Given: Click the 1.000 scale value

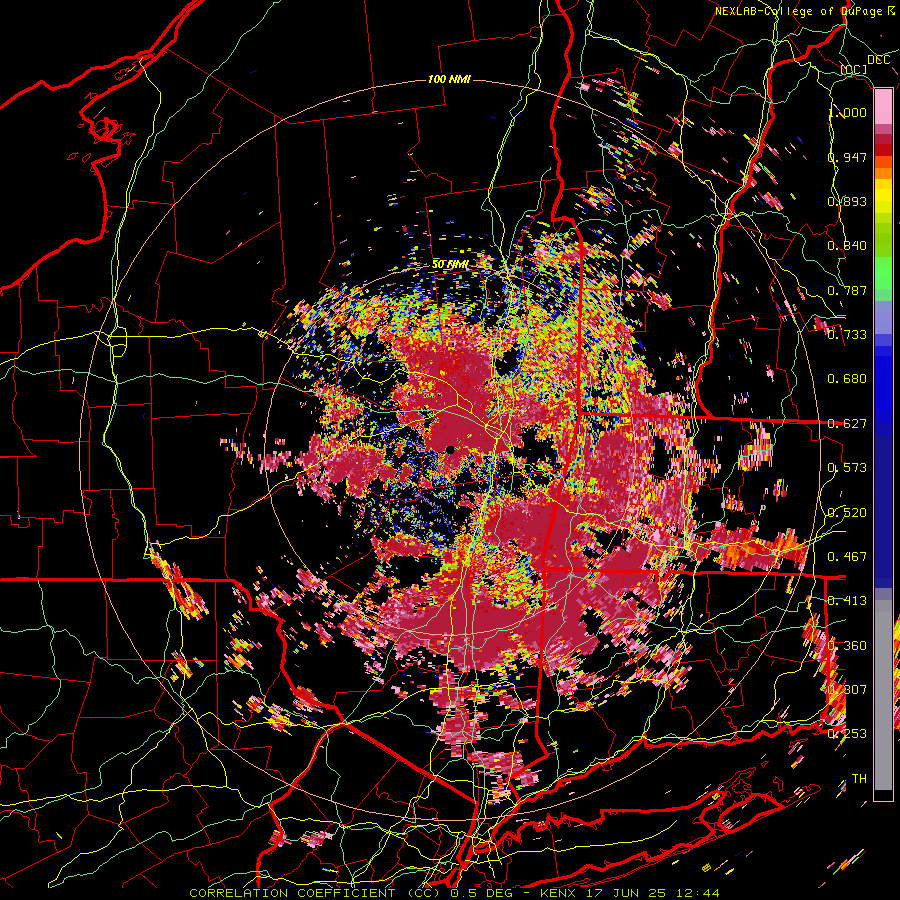Looking at the screenshot, I should (x=847, y=112).
